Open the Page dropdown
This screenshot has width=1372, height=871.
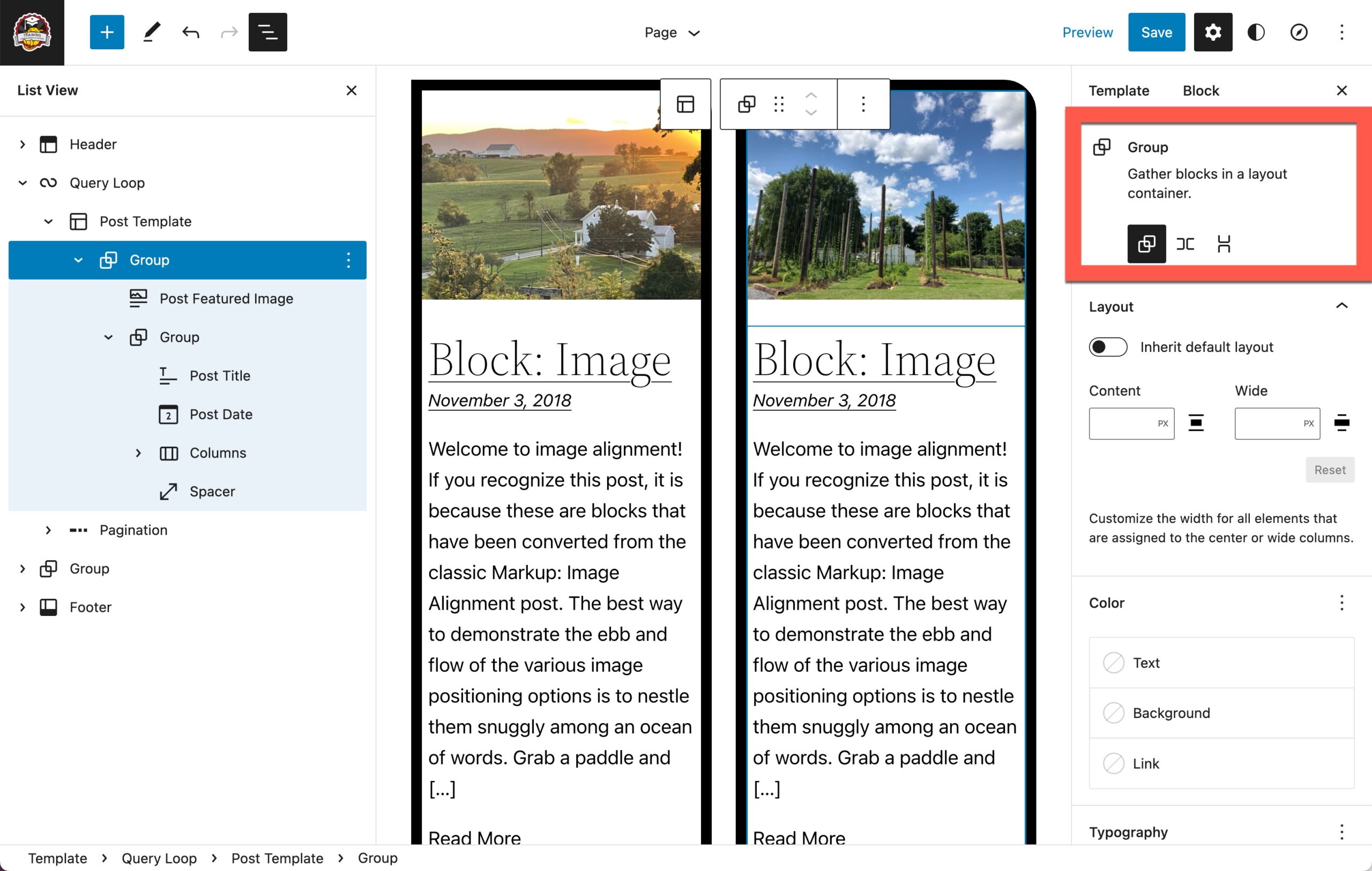click(672, 33)
